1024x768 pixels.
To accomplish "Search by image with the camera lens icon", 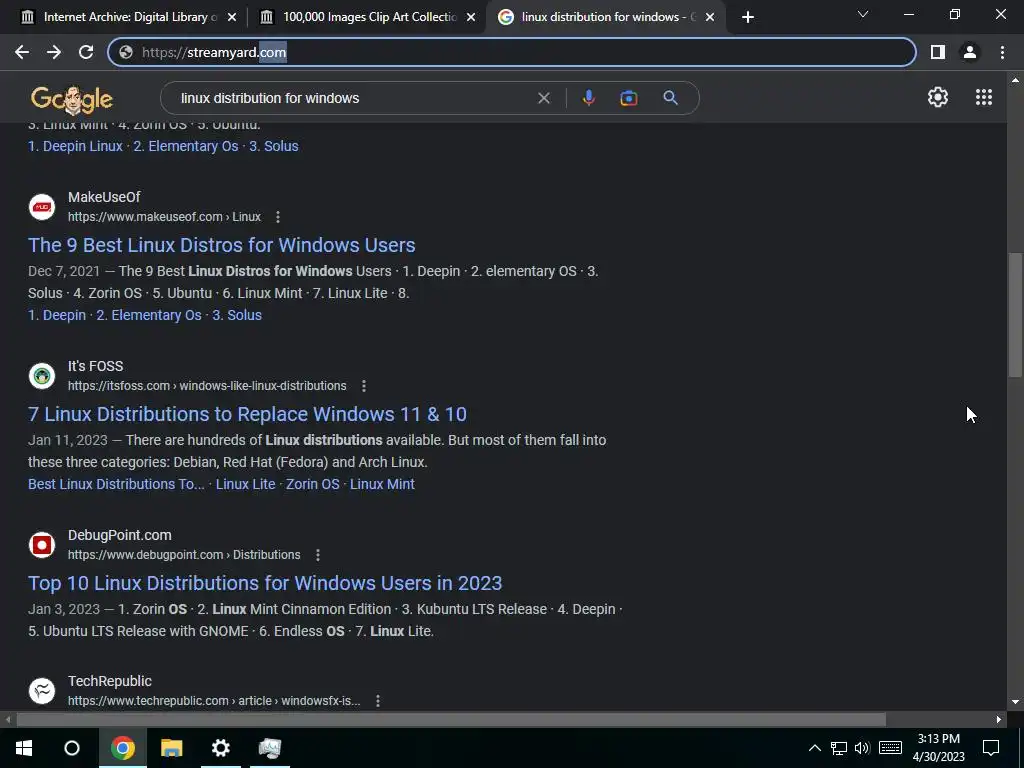I will coord(628,98).
